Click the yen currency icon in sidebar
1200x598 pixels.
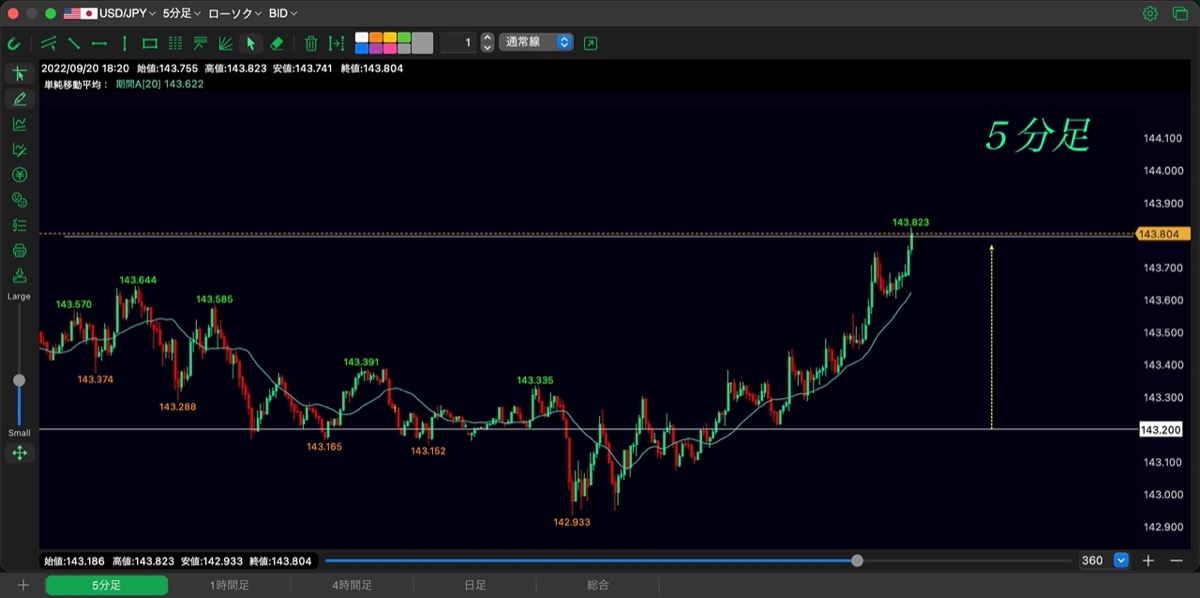(x=19, y=175)
